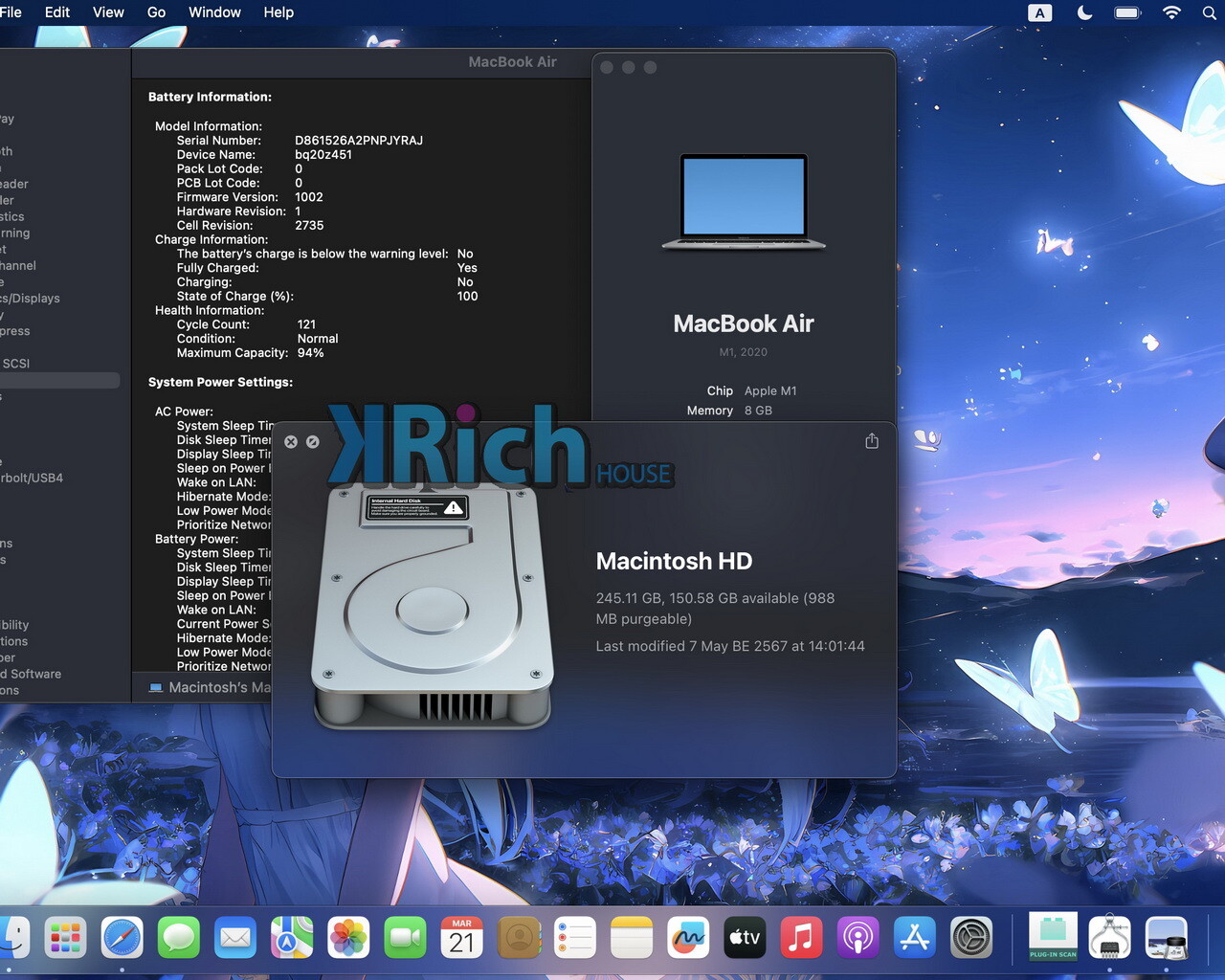Launch Reminders from the dock
The height and width of the screenshot is (980, 1225).
575,938
